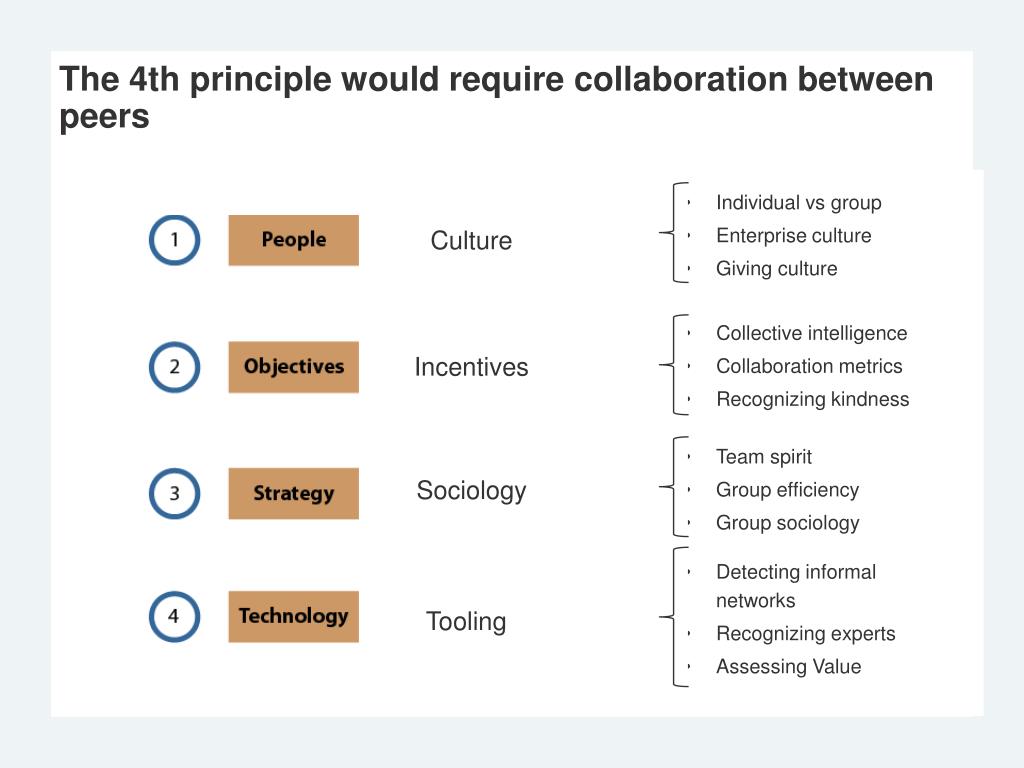Click the Sociology label
The height and width of the screenshot is (768, 1024).
pos(471,491)
